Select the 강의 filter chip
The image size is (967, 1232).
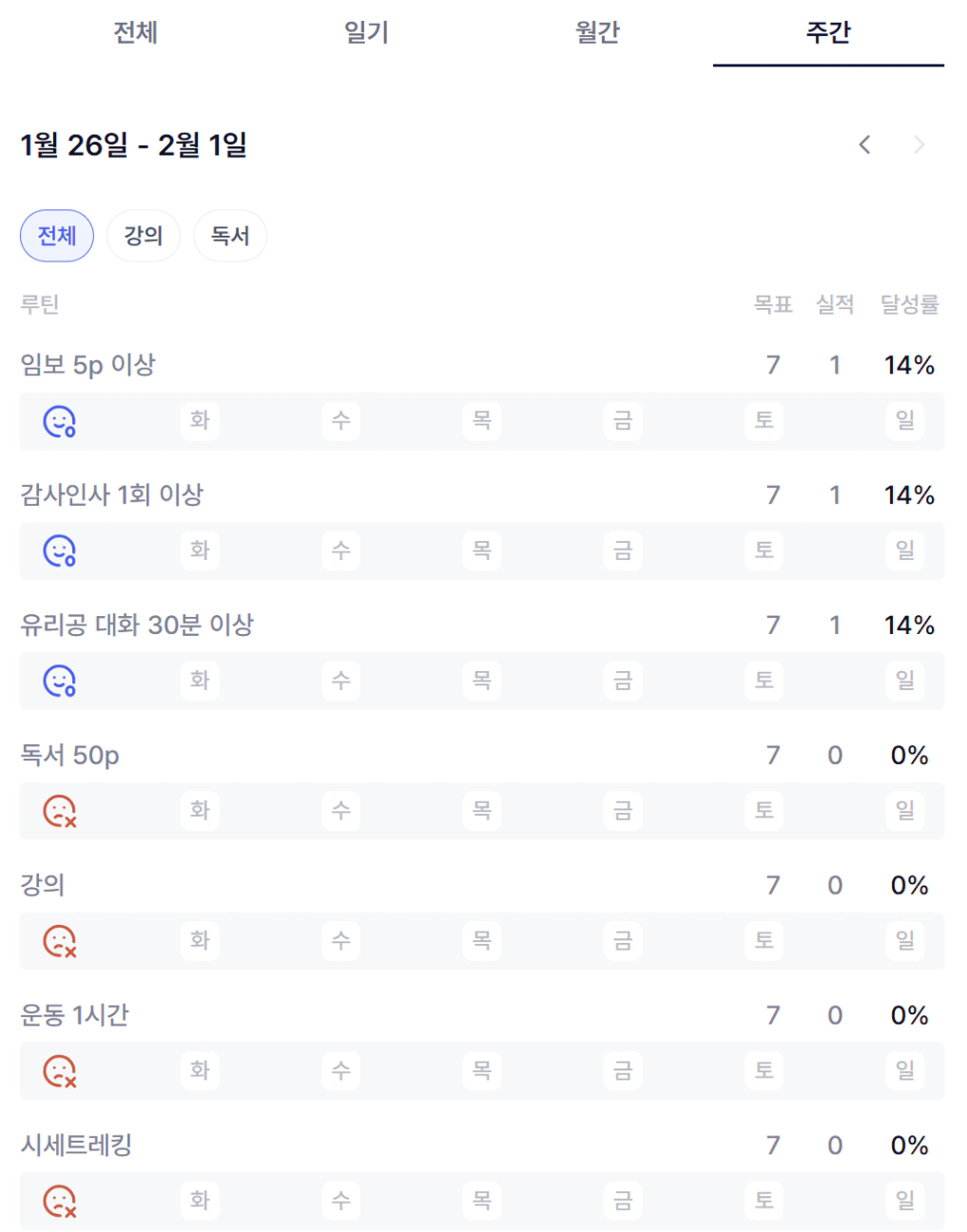tap(144, 236)
